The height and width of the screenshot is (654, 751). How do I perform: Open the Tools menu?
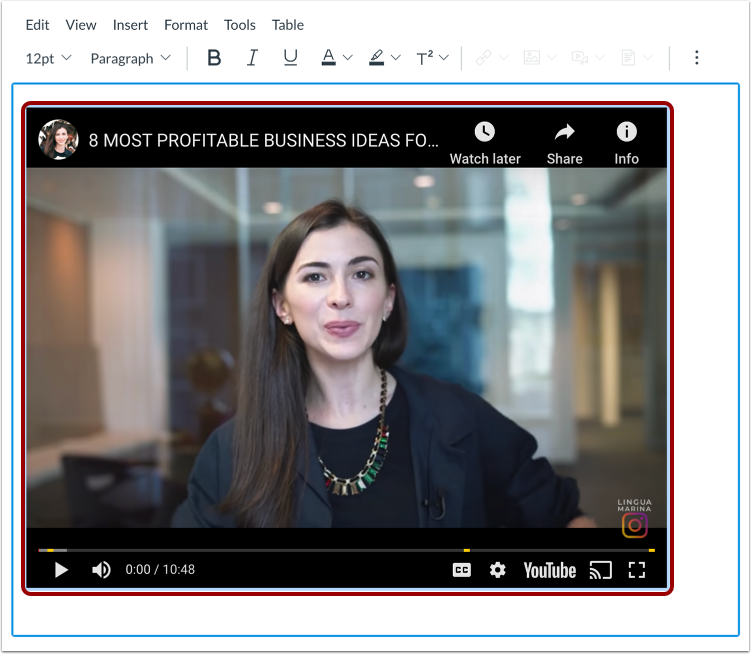tap(240, 25)
